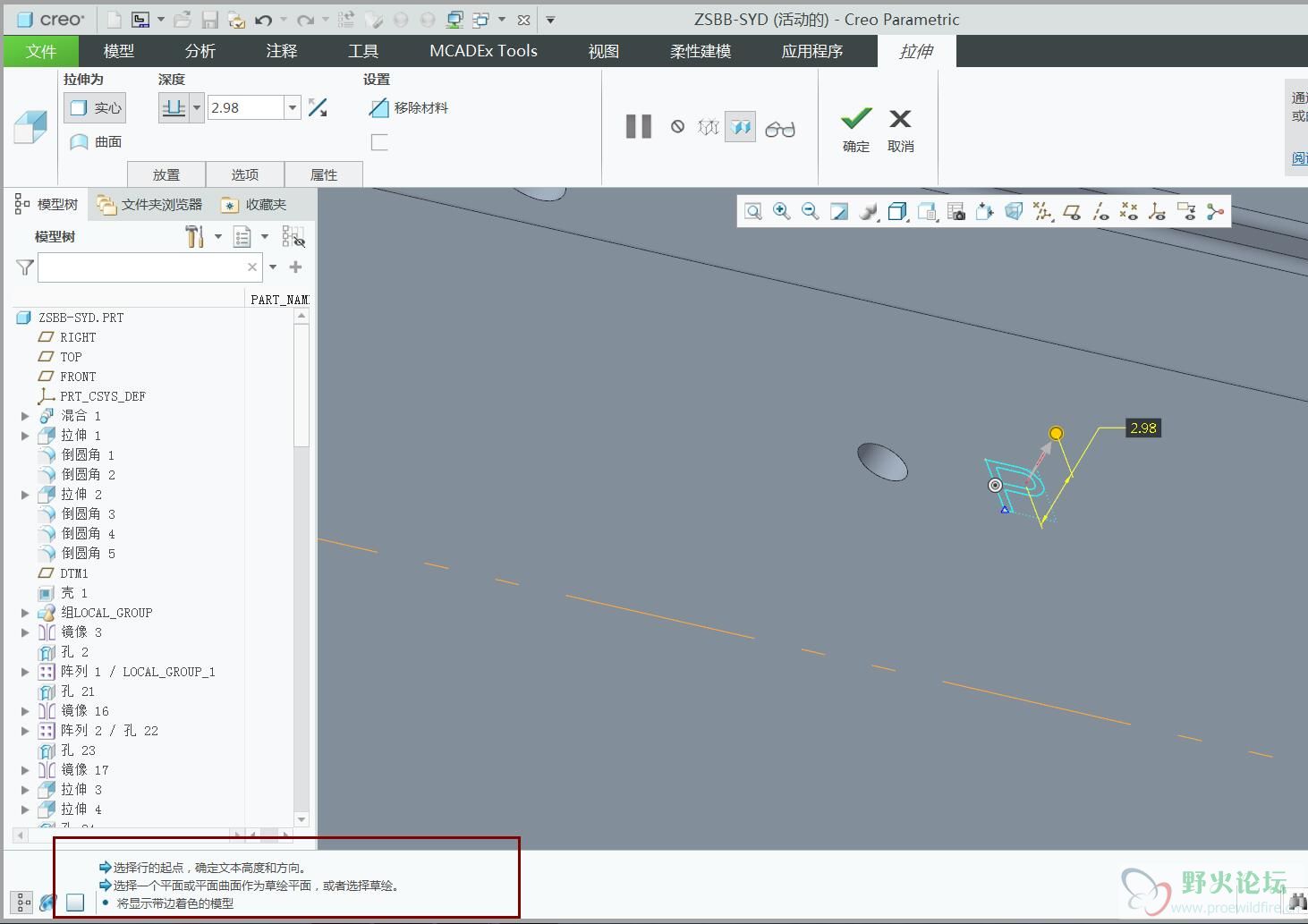The height and width of the screenshot is (924, 1308).
Task: Open the display style shading icon
Action: pyautogui.click(x=868, y=212)
